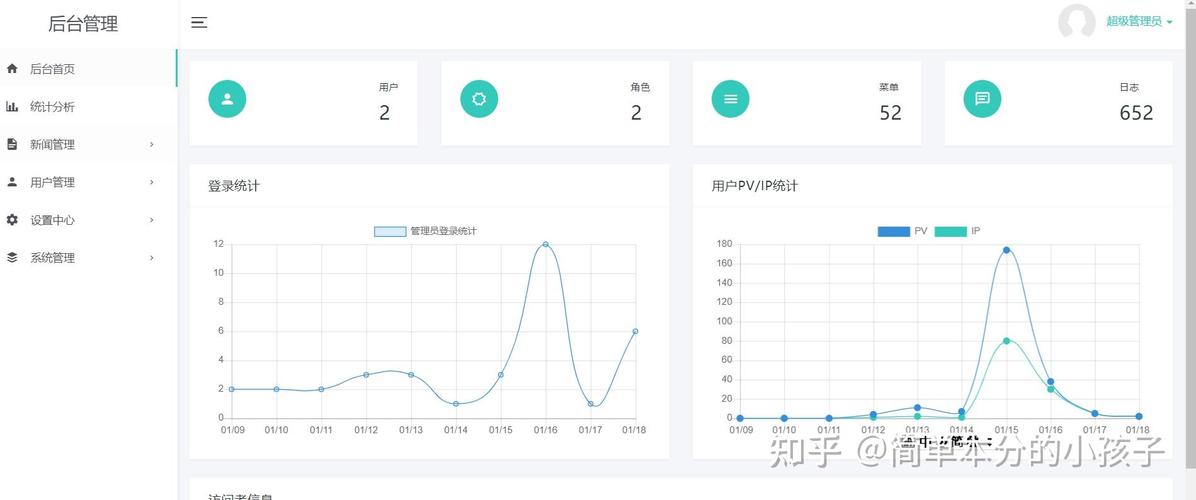Image resolution: width=1196 pixels, height=500 pixels.
Task: Open the 超级管理员 dropdown menu
Action: click(x=1140, y=22)
